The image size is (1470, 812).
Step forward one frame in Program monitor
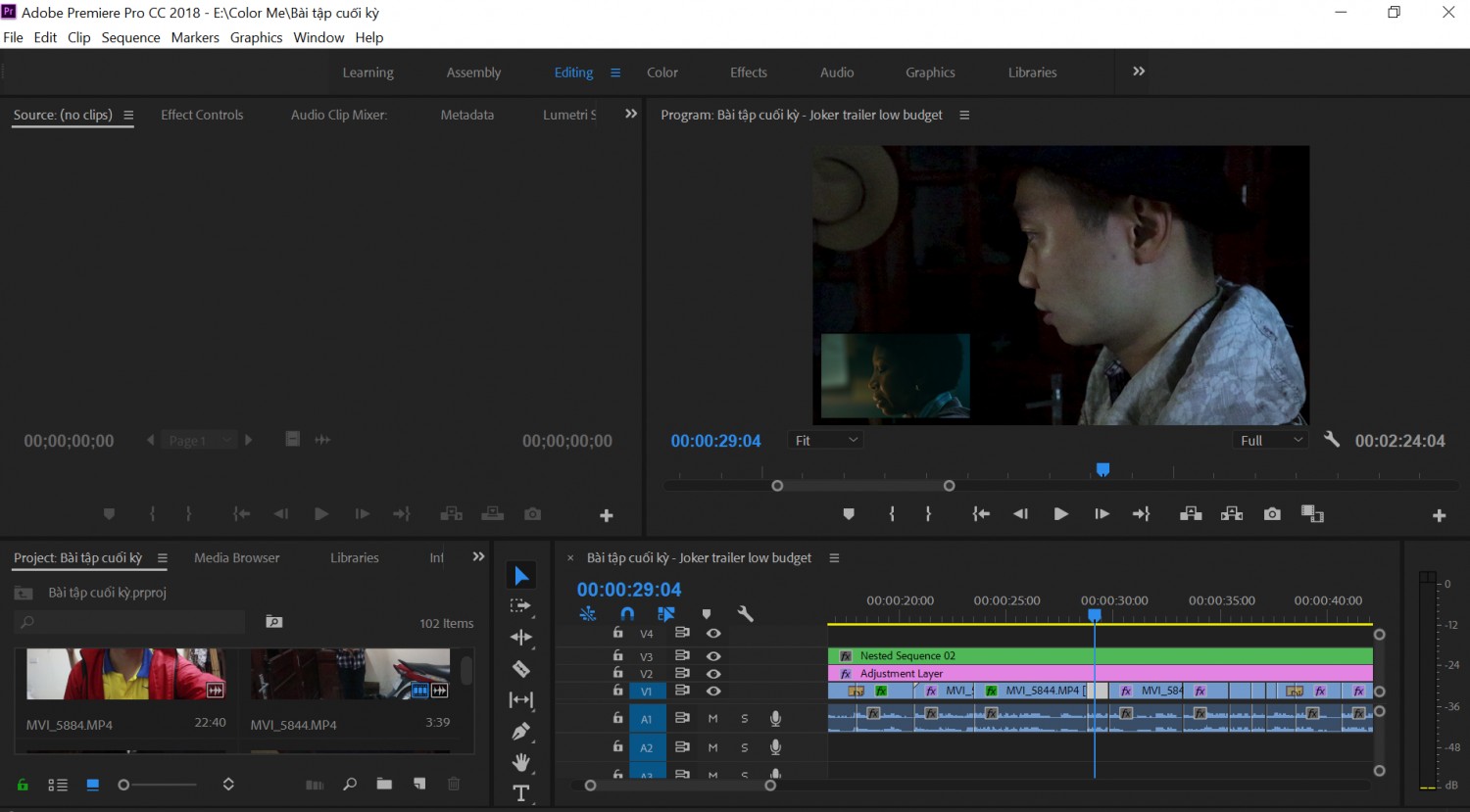point(1102,514)
